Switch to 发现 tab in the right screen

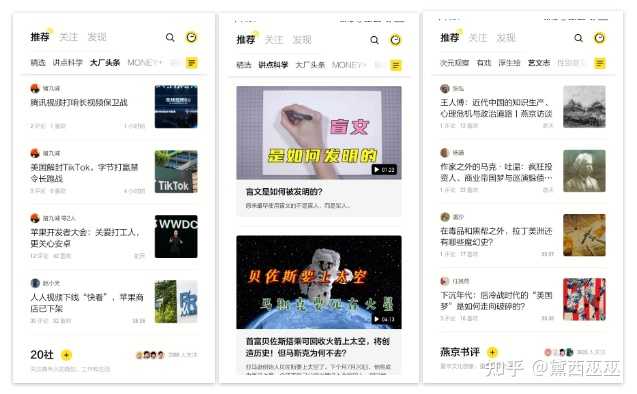(x=506, y=38)
